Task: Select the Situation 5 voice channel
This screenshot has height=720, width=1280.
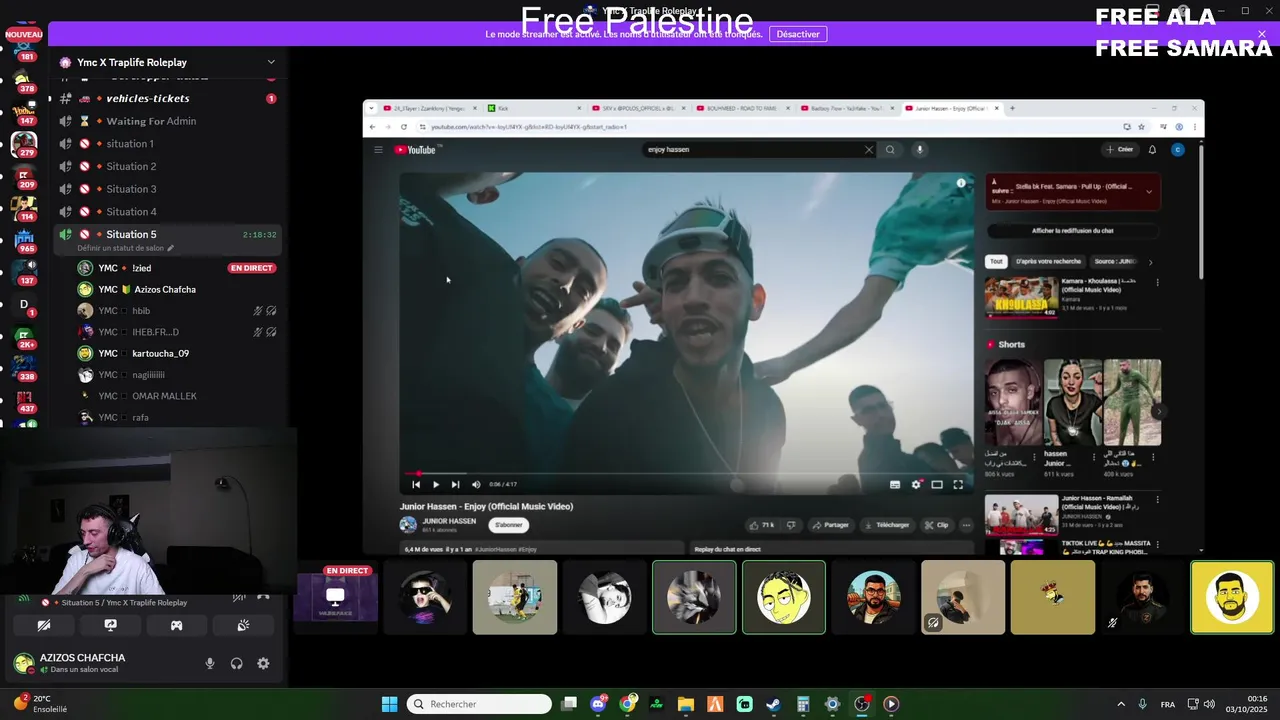Action: pos(168,234)
